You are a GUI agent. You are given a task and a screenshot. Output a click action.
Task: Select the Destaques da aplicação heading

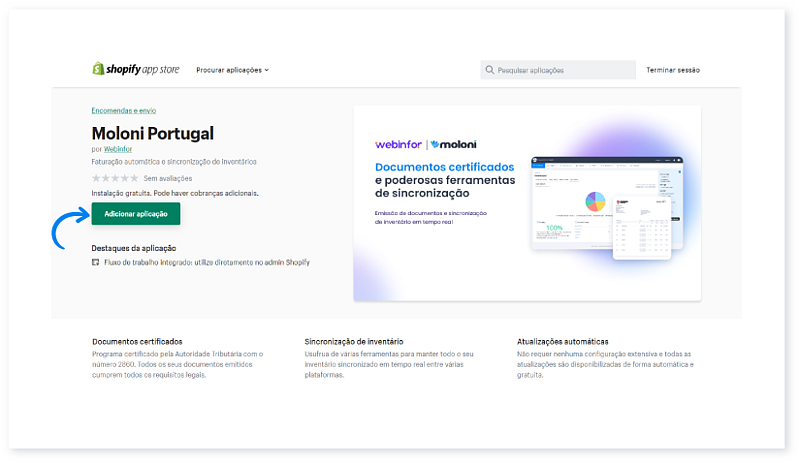click(134, 248)
